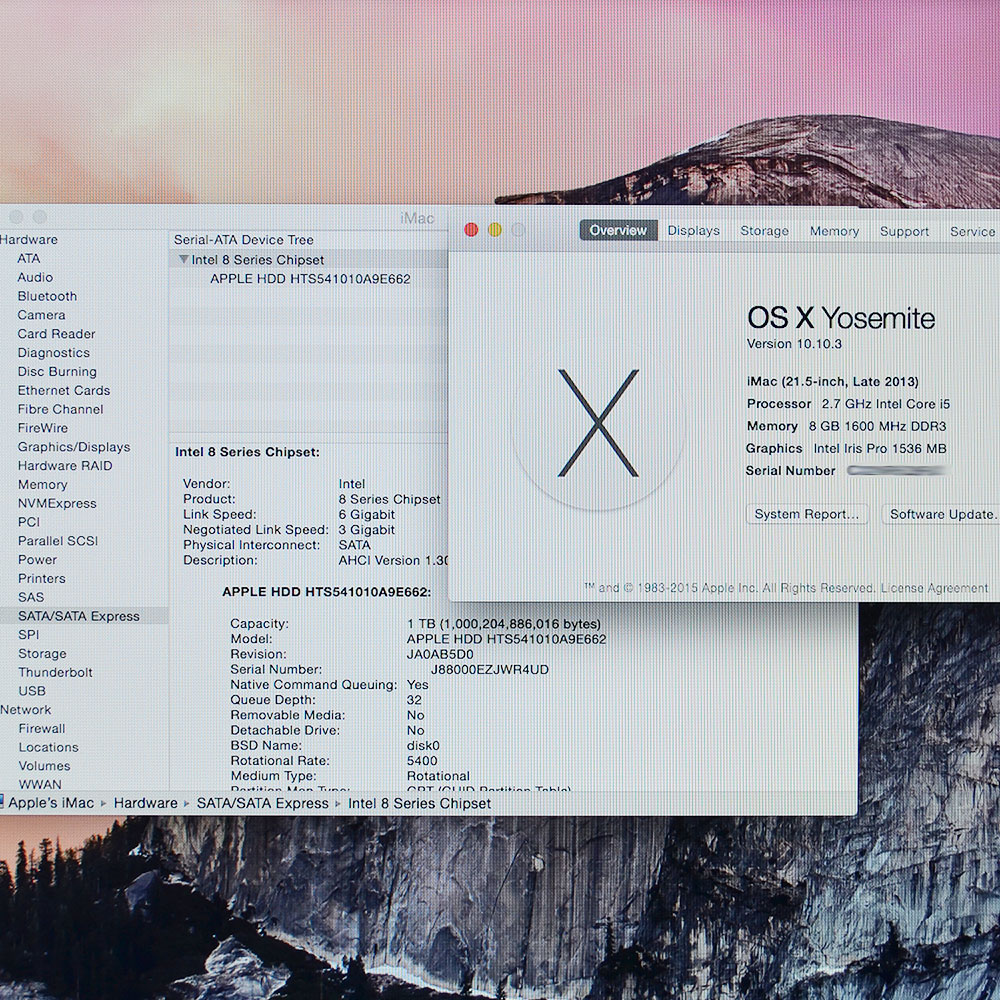Click Intel 8 Series Chipset in path bar

tap(419, 803)
